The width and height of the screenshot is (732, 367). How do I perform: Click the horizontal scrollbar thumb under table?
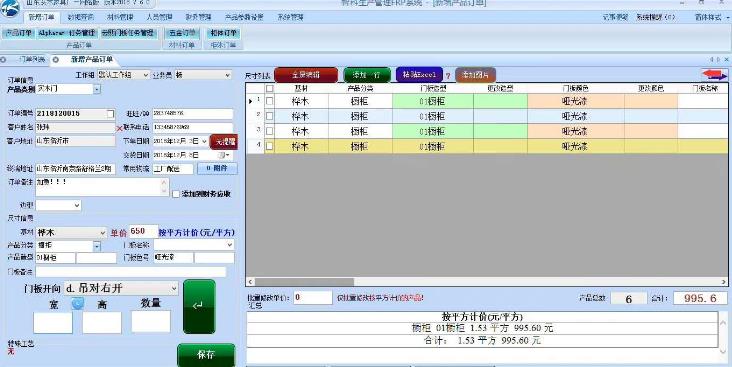(x=304, y=282)
